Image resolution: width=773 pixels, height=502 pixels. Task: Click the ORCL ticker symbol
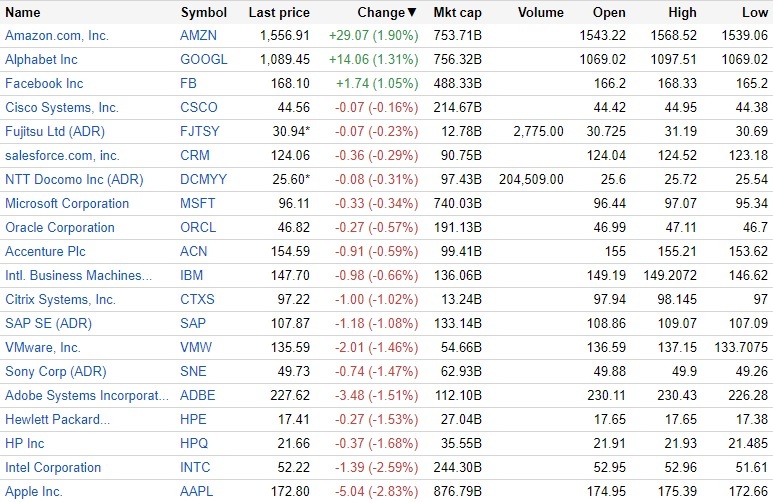[198, 227]
